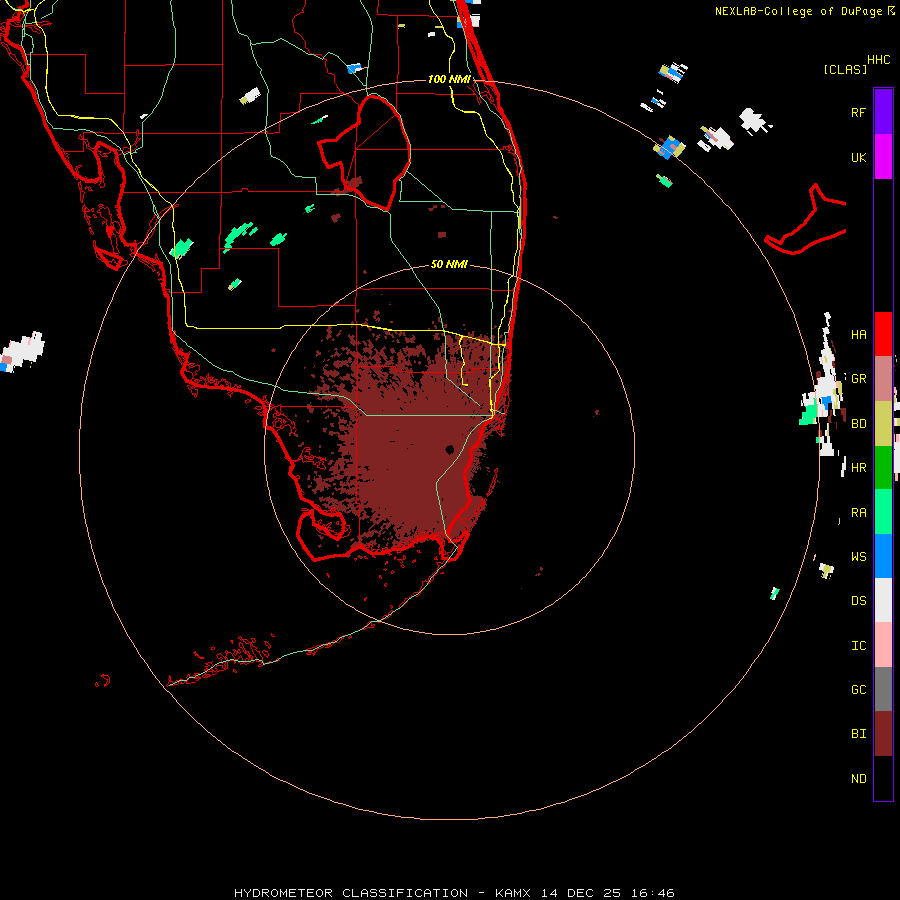Click the black radar site hole in echoes
The width and height of the screenshot is (900, 900).
pyautogui.click(x=449, y=449)
